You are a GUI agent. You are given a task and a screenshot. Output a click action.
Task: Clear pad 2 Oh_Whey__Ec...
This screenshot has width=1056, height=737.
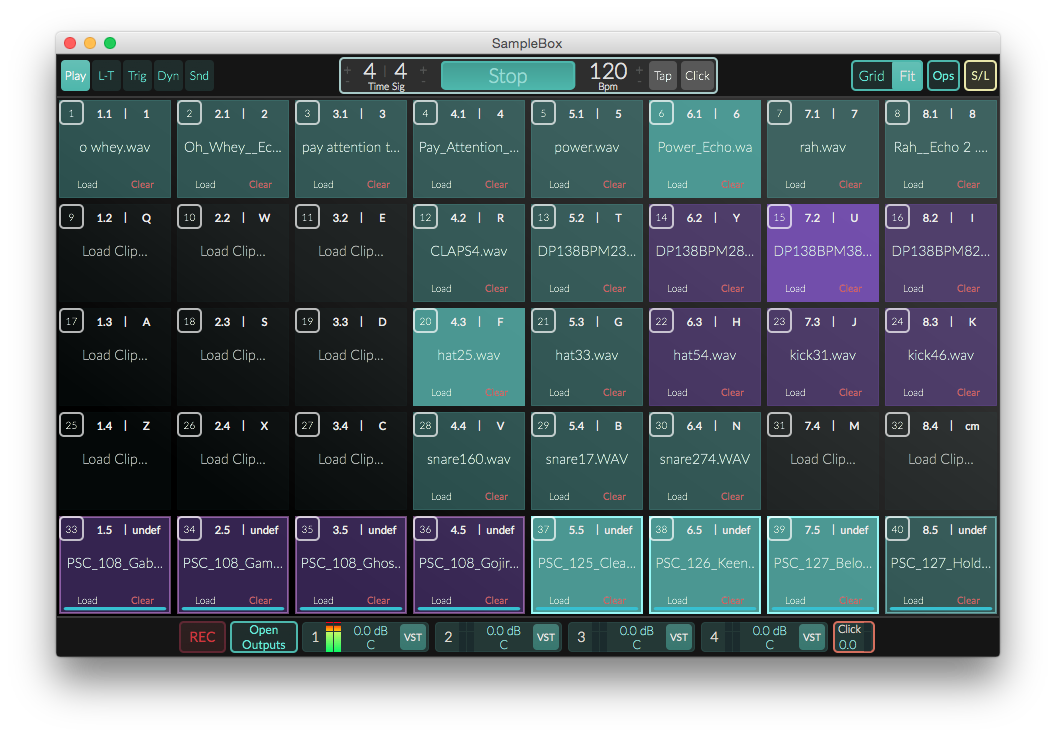260,185
